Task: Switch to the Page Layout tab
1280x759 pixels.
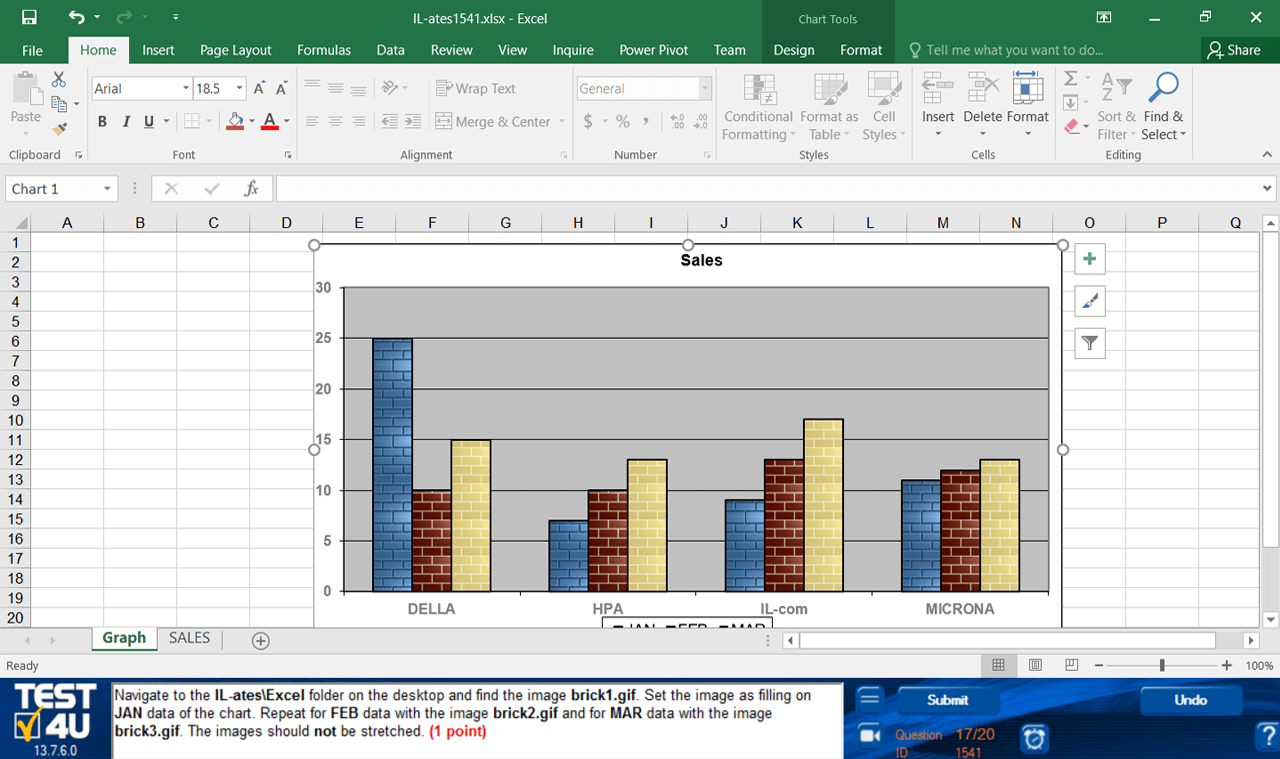Action: point(236,50)
